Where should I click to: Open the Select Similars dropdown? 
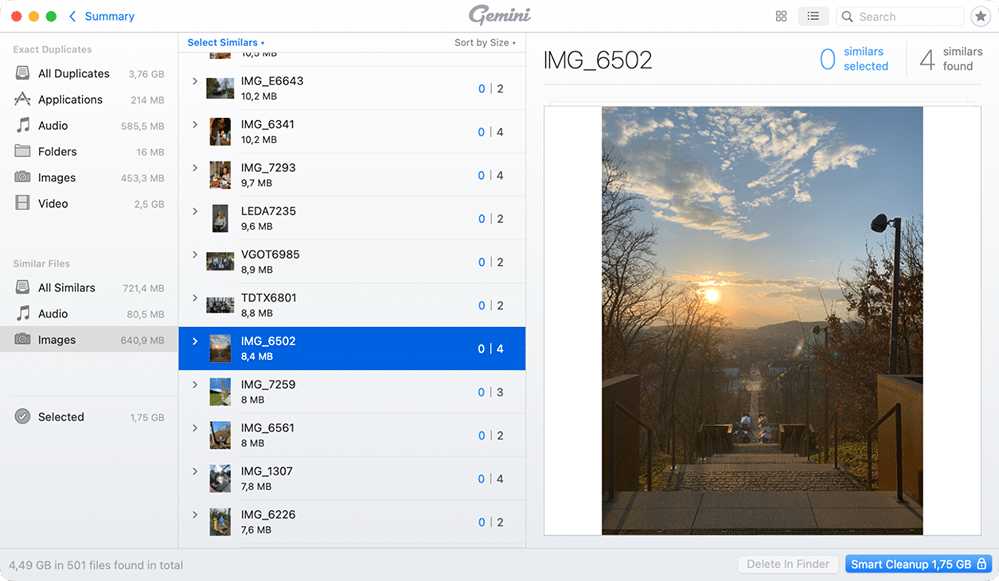tap(226, 43)
